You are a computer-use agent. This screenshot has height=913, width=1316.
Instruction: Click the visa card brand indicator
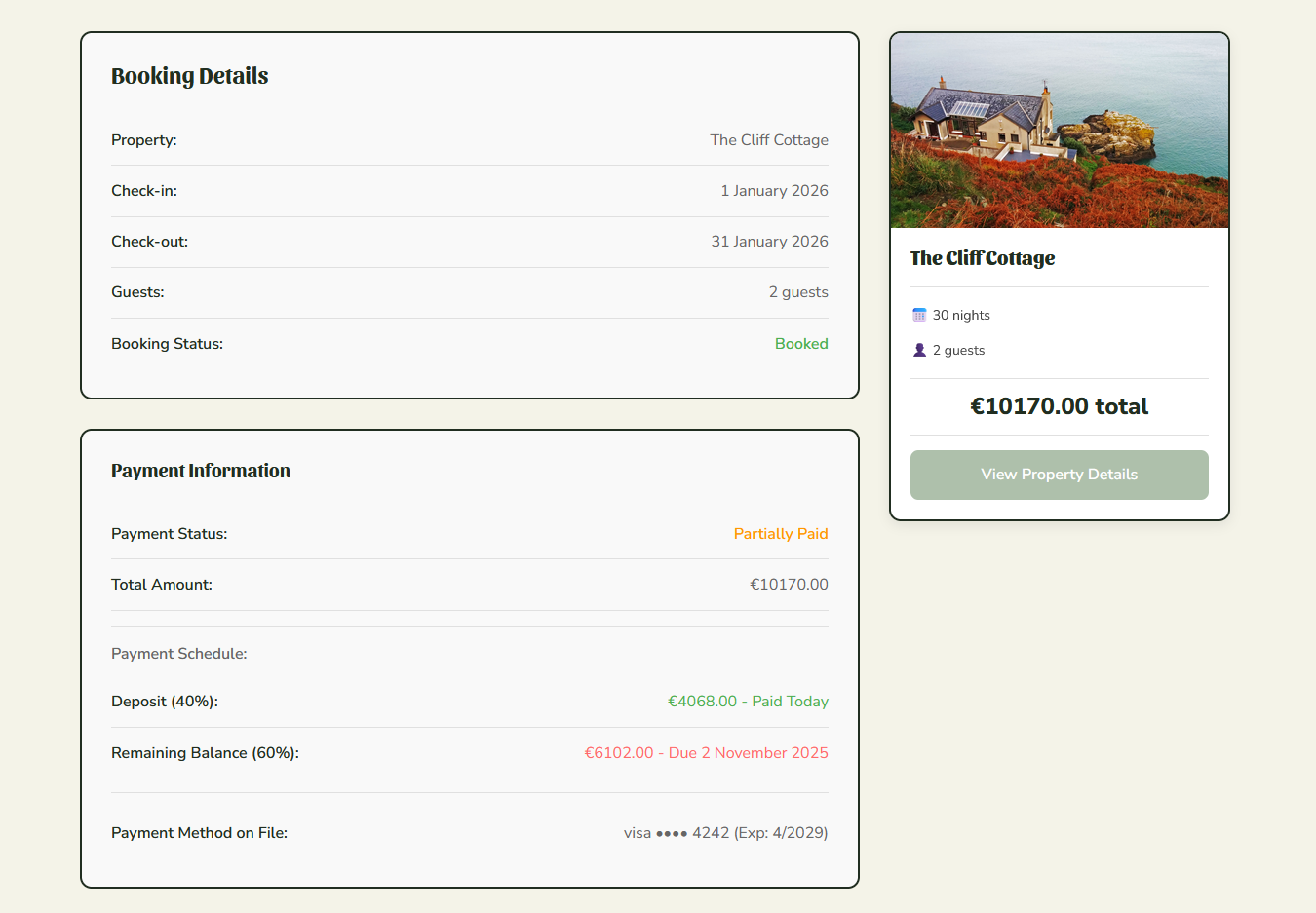pos(637,833)
